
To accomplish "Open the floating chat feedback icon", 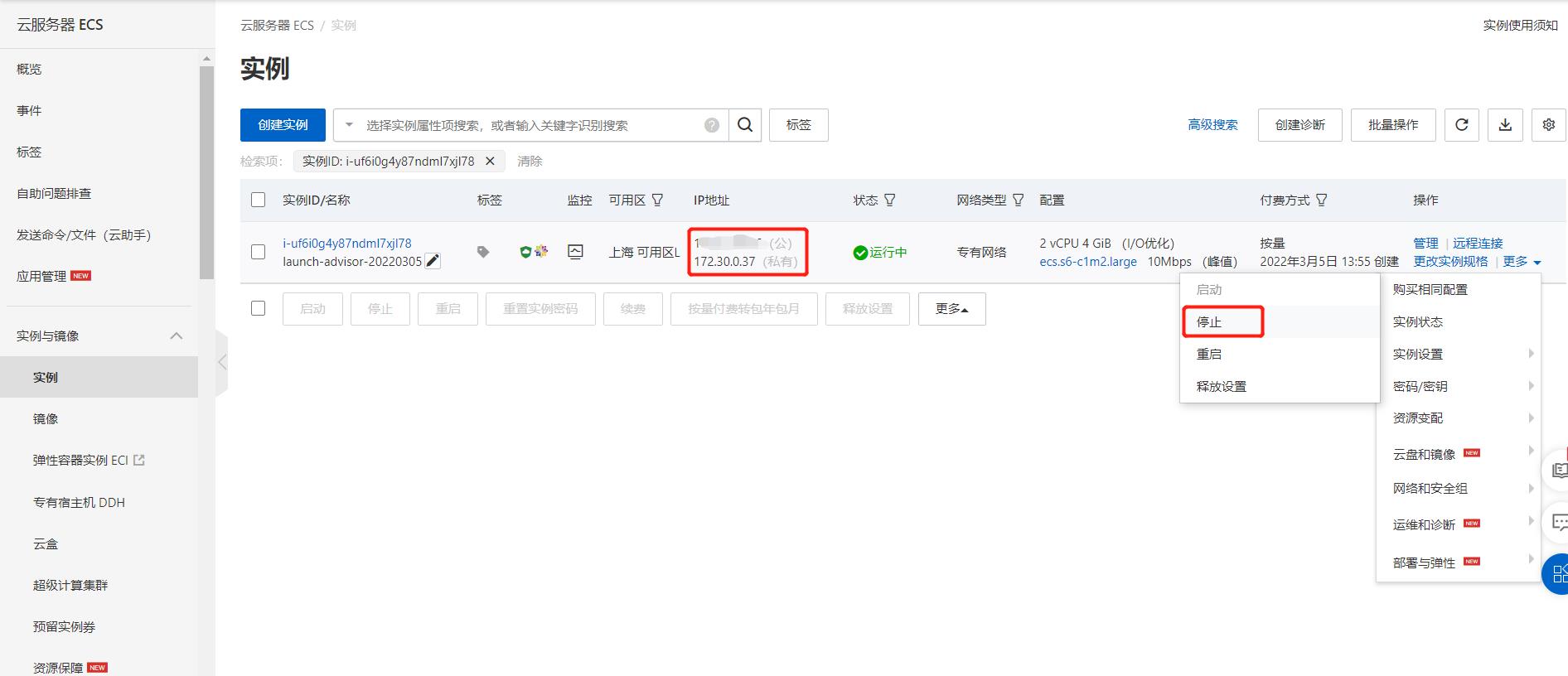I will 1556,522.
